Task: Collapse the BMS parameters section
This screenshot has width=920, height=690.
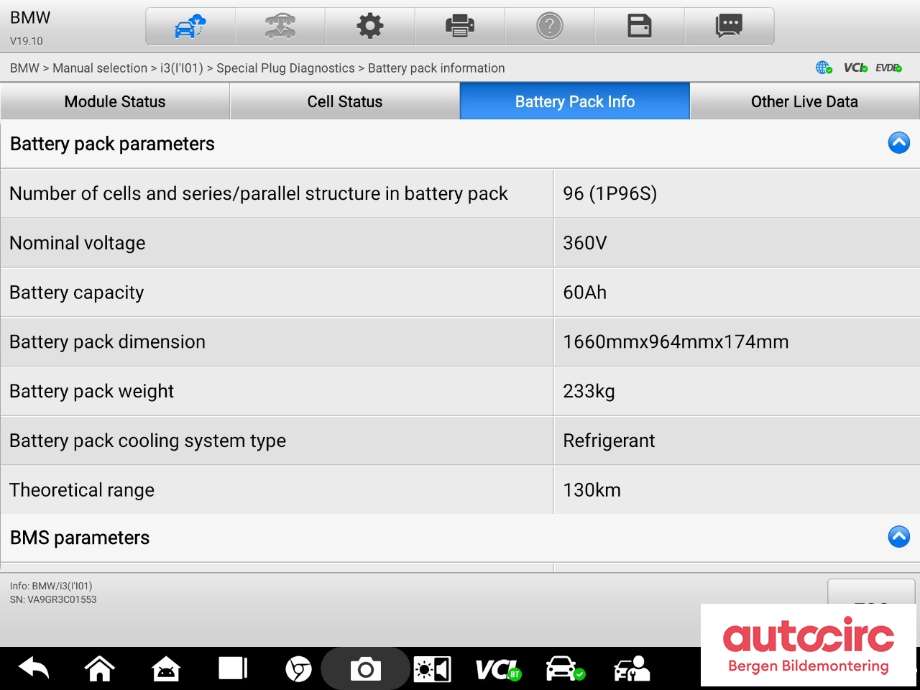Action: click(x=898, y=536)
